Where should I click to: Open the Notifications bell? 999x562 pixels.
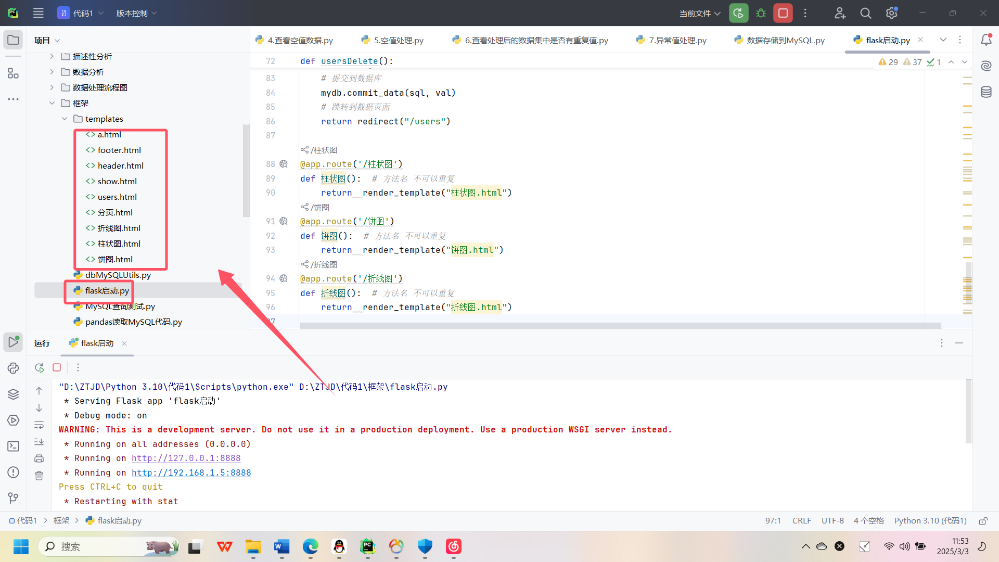pyautogui.click(x=986, y=40)
